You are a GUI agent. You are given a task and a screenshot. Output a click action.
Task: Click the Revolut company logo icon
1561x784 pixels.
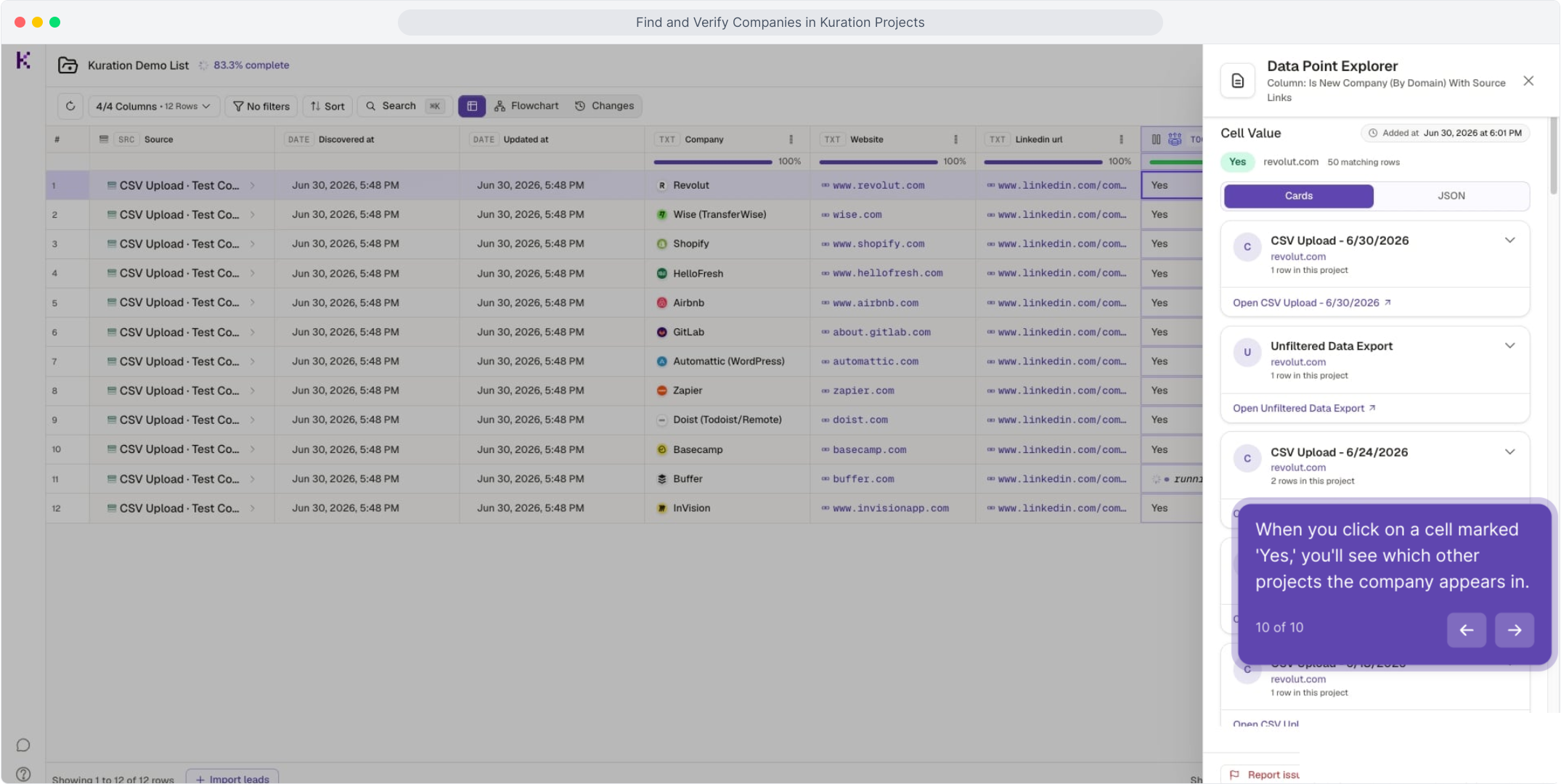(x=661, y=185)
